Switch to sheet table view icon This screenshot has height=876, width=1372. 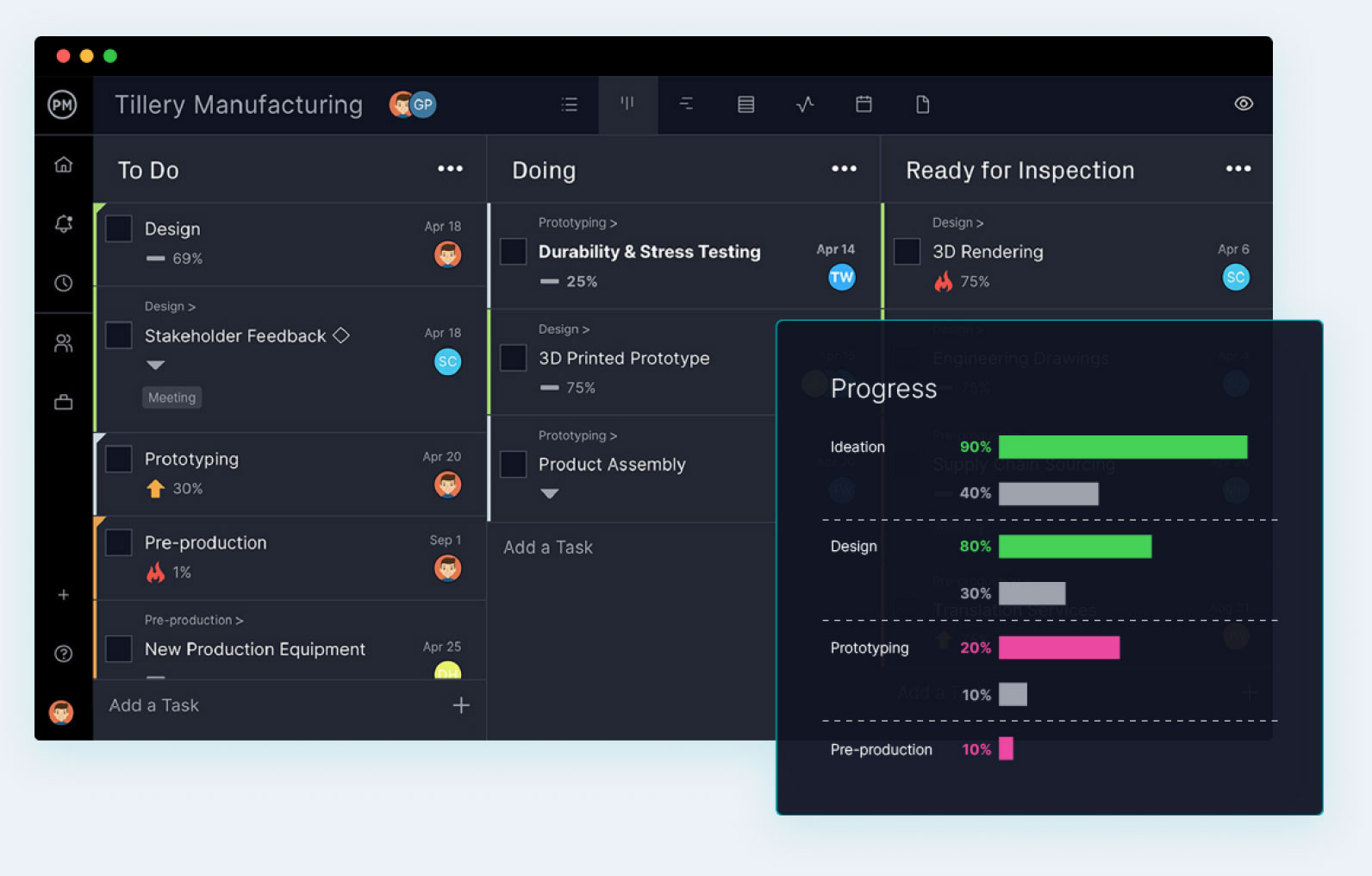[x=745, y=104]
